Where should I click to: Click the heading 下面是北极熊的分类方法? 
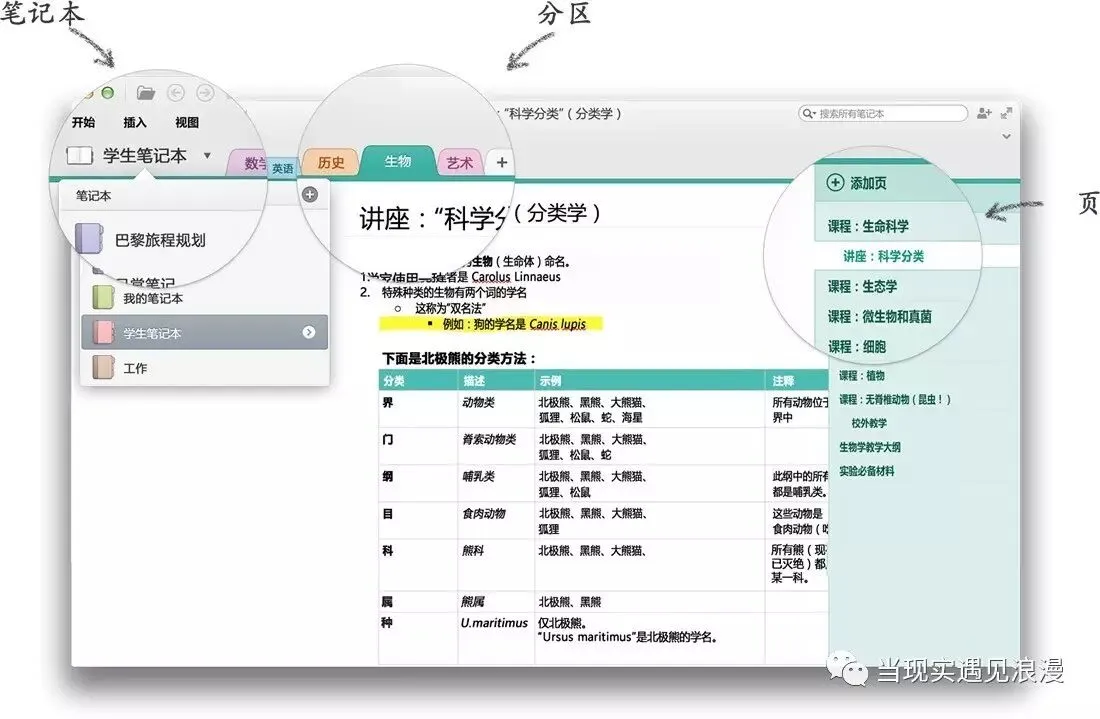pyautogui.click(x=460, y=358)
